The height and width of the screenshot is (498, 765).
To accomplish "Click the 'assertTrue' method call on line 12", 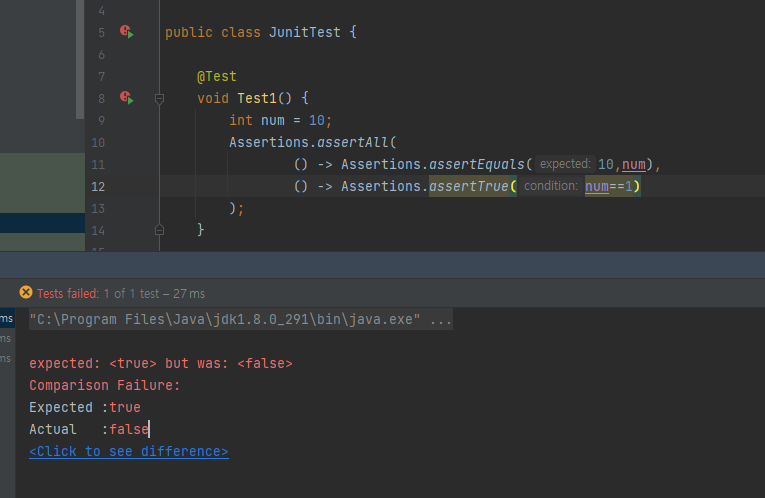I will 468,186.
